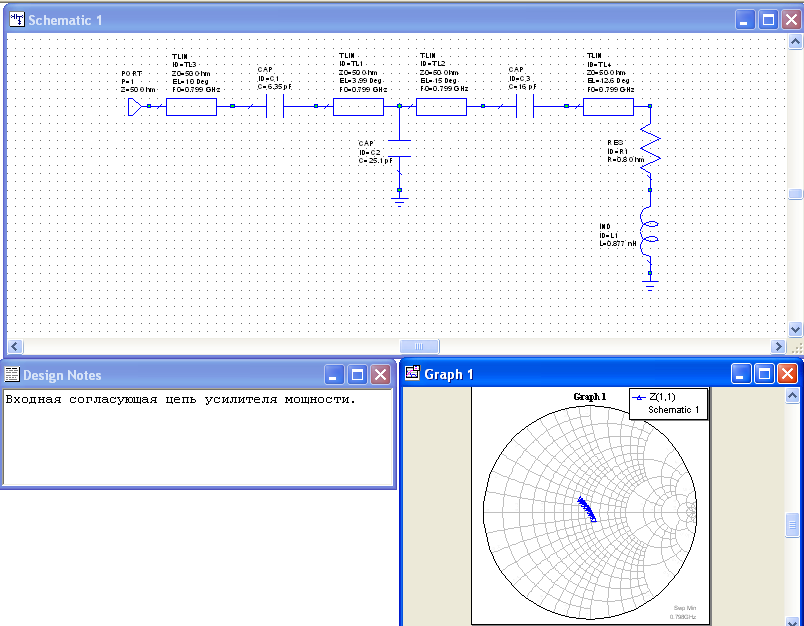Image resolution: width=804 pixels, height=626 pixels.
Task: Click Schematic 1 horizontal scrollbar right arrow
Action: click(778, 347)
